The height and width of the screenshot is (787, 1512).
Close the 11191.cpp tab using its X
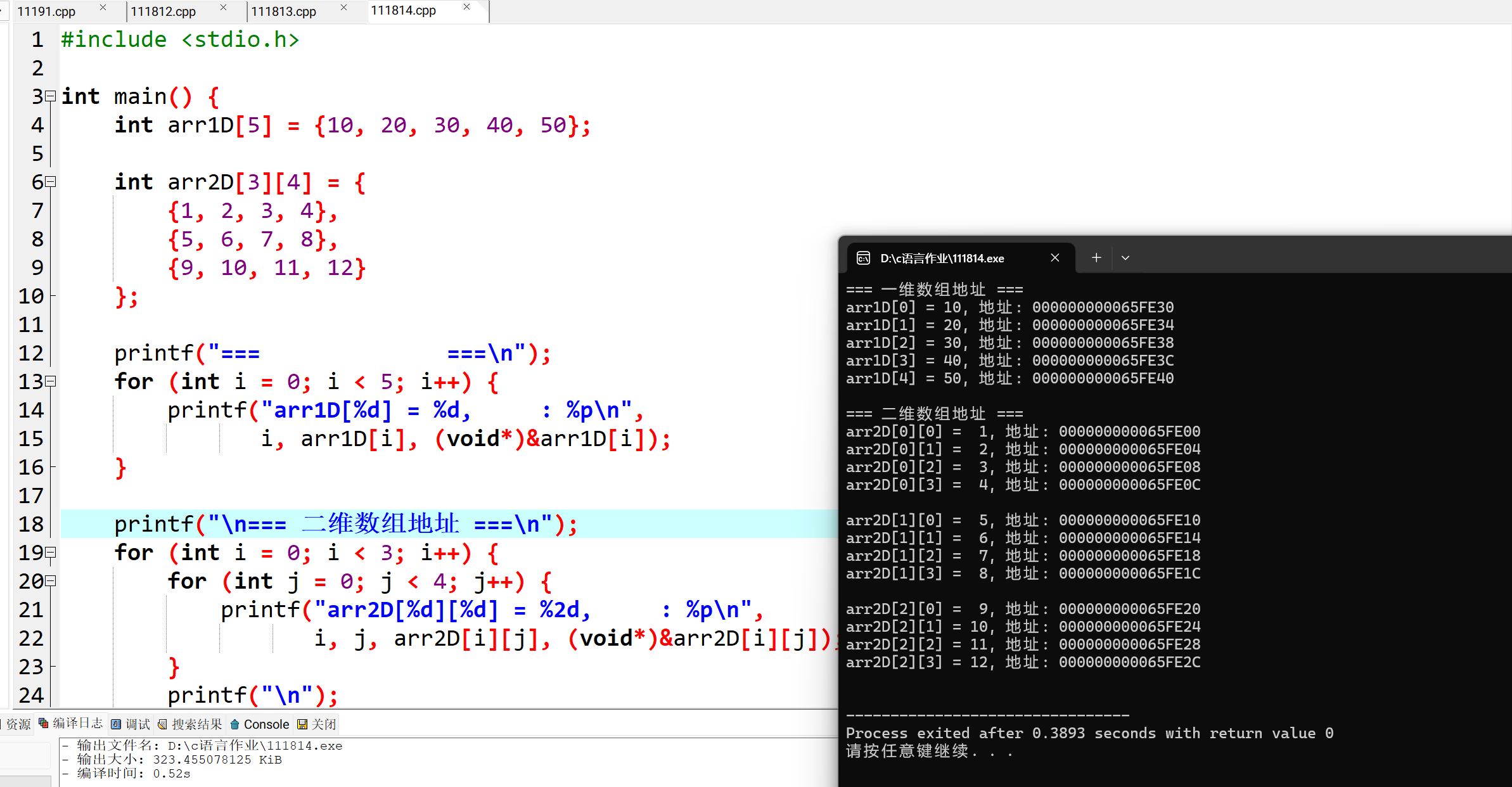(103, 7)
